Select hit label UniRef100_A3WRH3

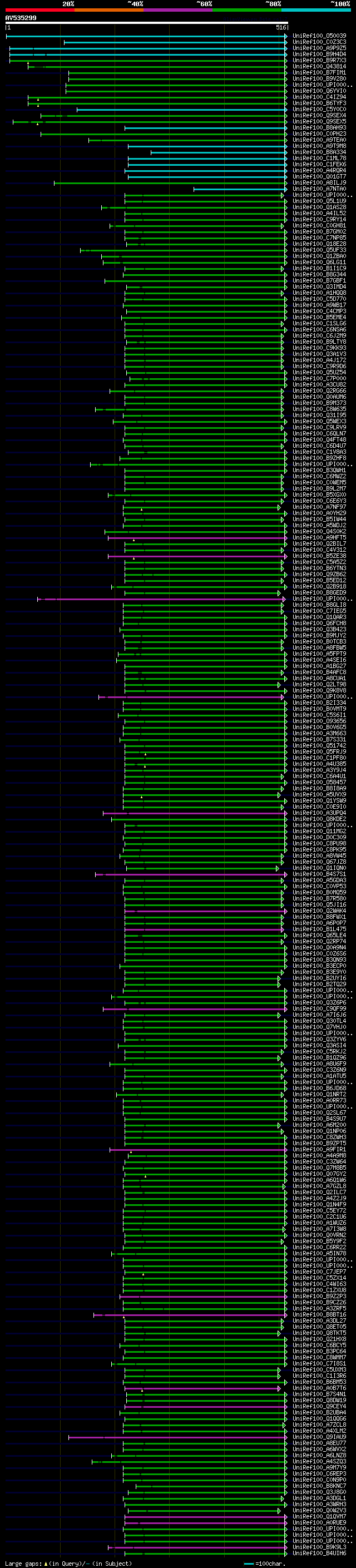coord(319,1504)
